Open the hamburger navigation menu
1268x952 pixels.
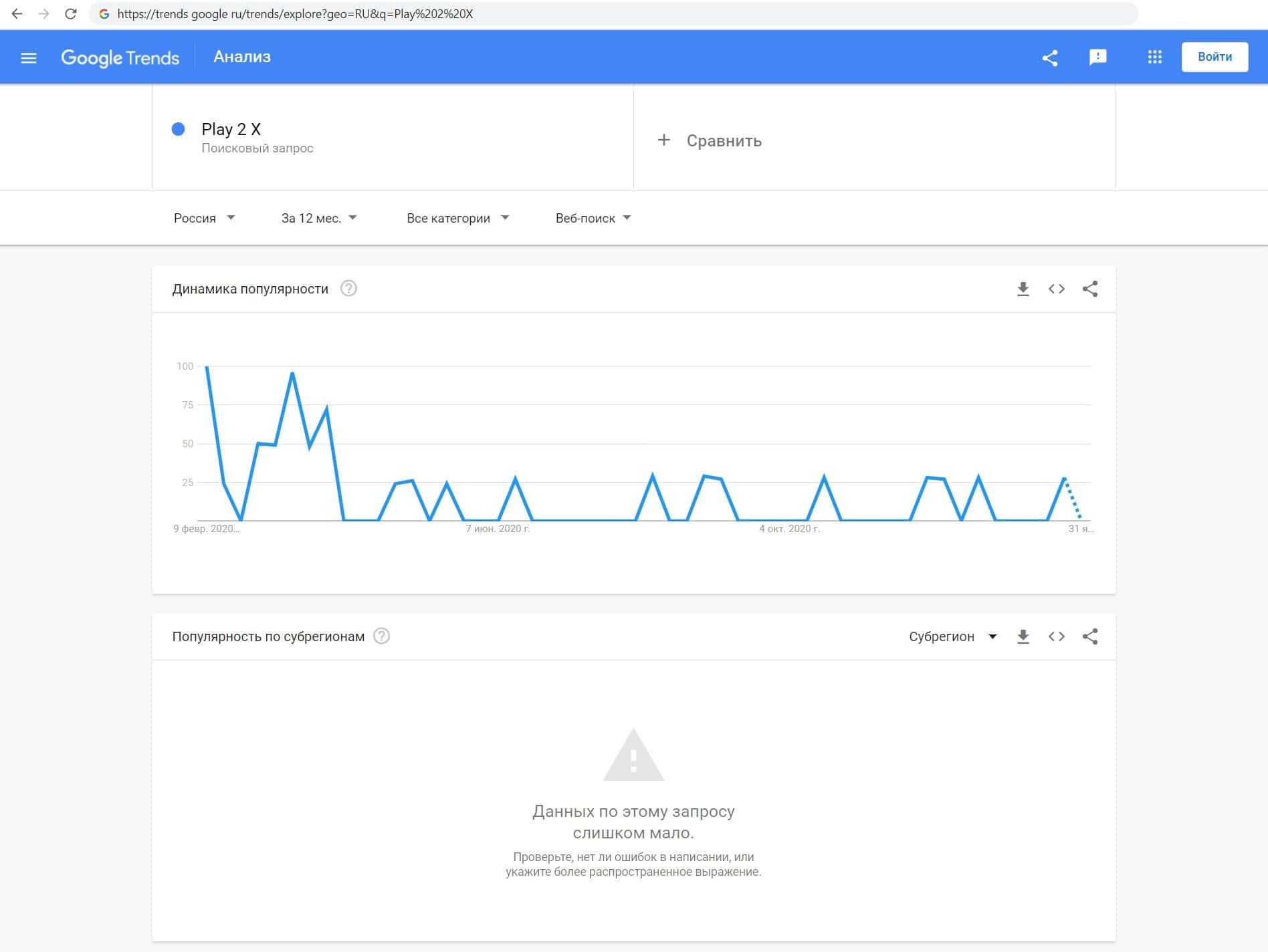click(x=29, y=57)
